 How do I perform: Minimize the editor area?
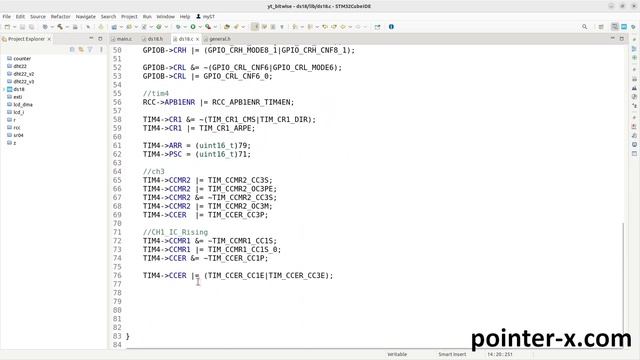613,38
